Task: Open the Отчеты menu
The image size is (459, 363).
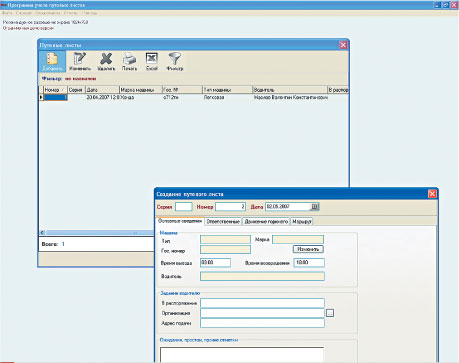Action: 71,13
